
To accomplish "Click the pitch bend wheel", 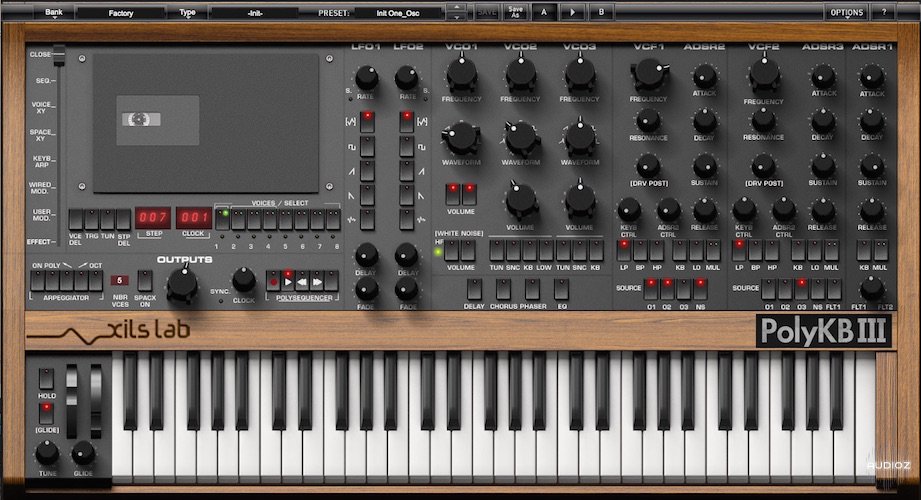I will [71, 401].
